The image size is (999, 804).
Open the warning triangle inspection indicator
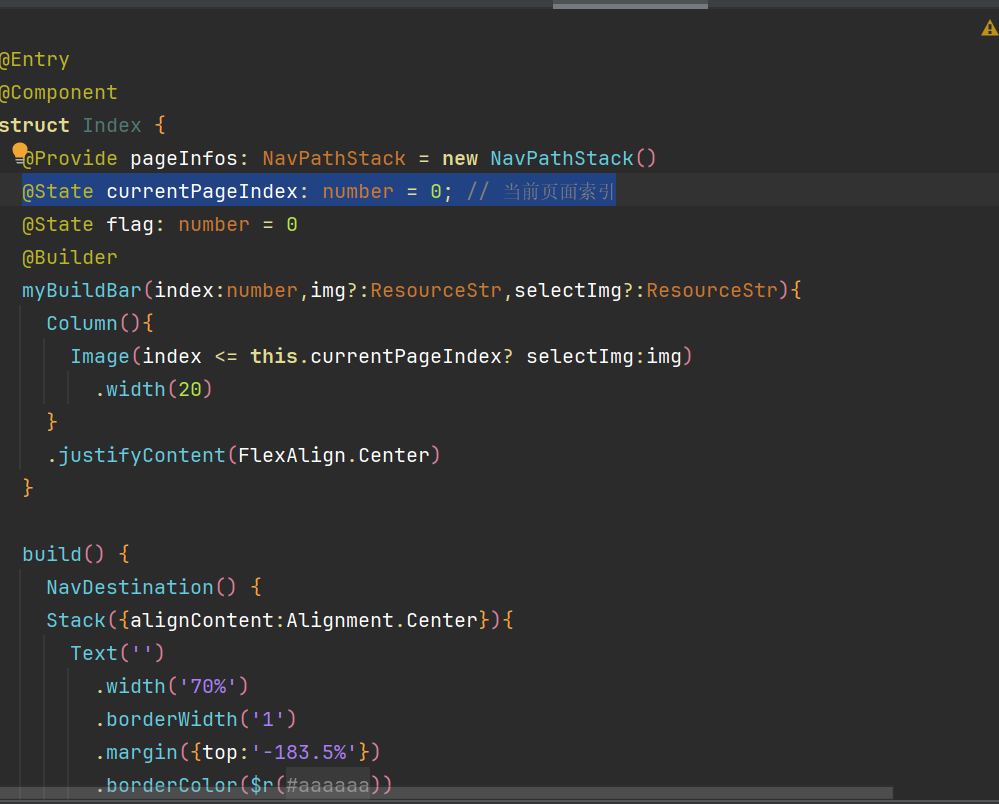(x=989, y=29)
